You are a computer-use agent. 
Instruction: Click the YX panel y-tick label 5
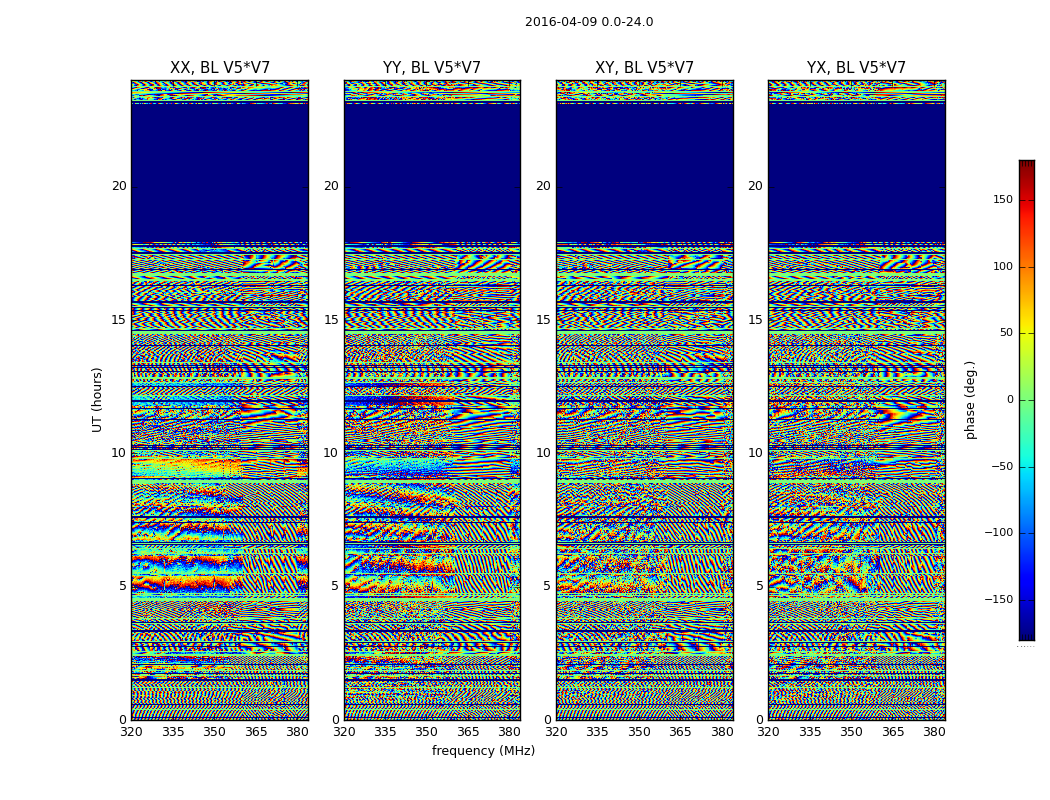coord(759,586)
